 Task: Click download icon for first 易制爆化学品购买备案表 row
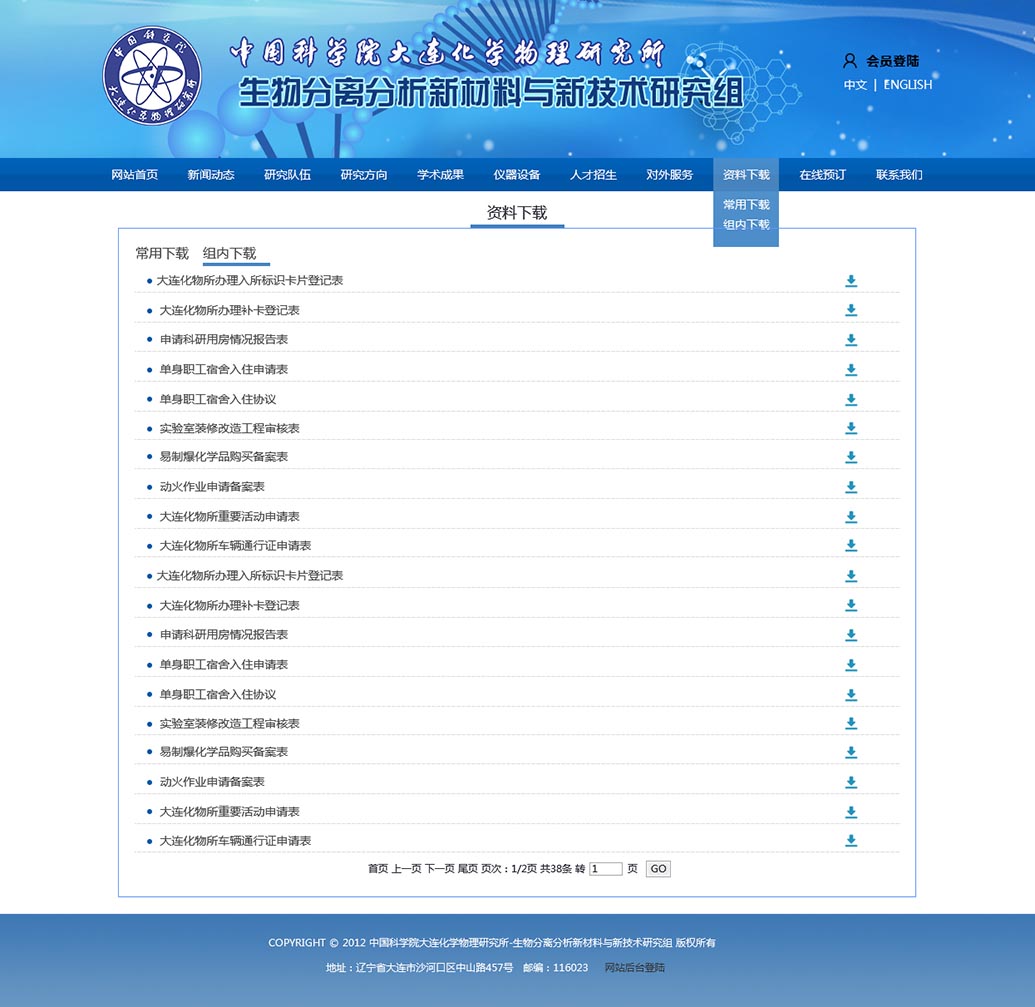coord(851,457)
